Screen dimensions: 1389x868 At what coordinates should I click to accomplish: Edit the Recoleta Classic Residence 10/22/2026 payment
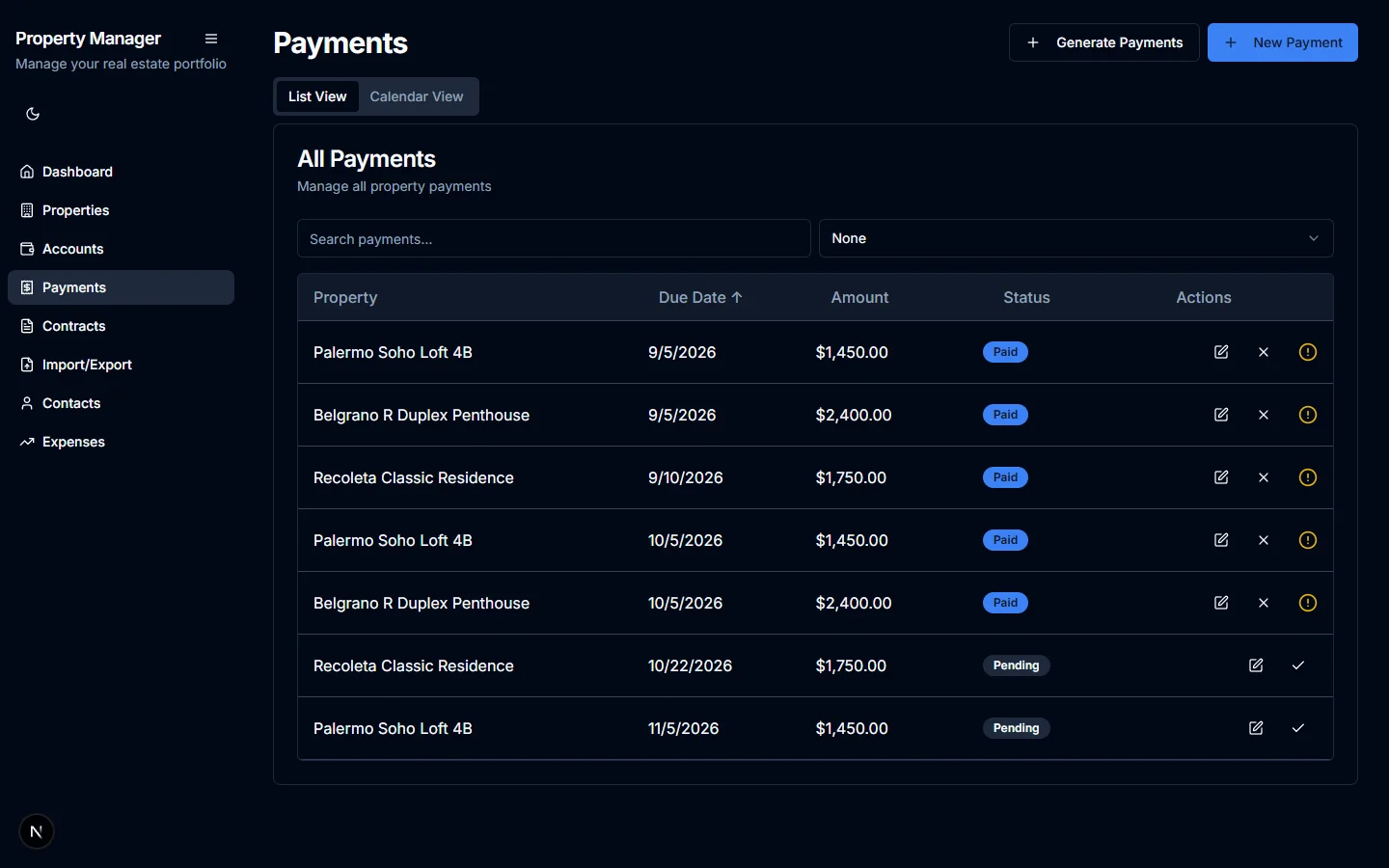pos(1256,665)
